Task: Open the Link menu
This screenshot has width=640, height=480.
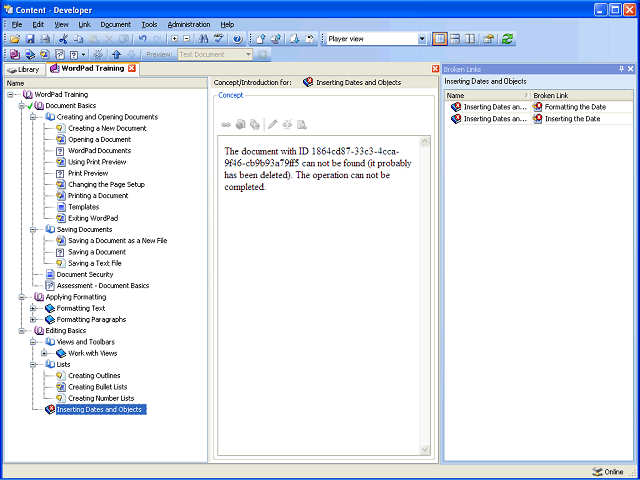Action: click(x=84, y=24)
